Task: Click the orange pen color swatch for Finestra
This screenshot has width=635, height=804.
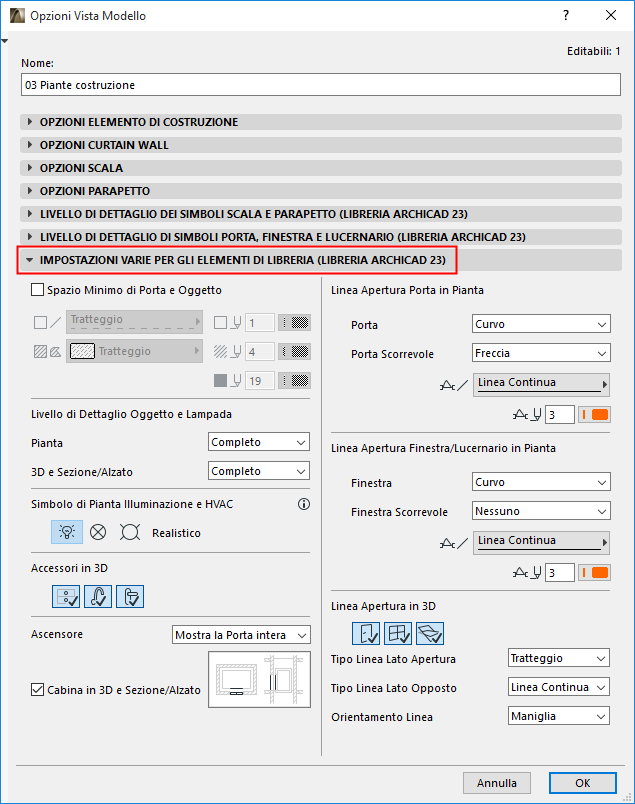Action: tap(594, 572)
